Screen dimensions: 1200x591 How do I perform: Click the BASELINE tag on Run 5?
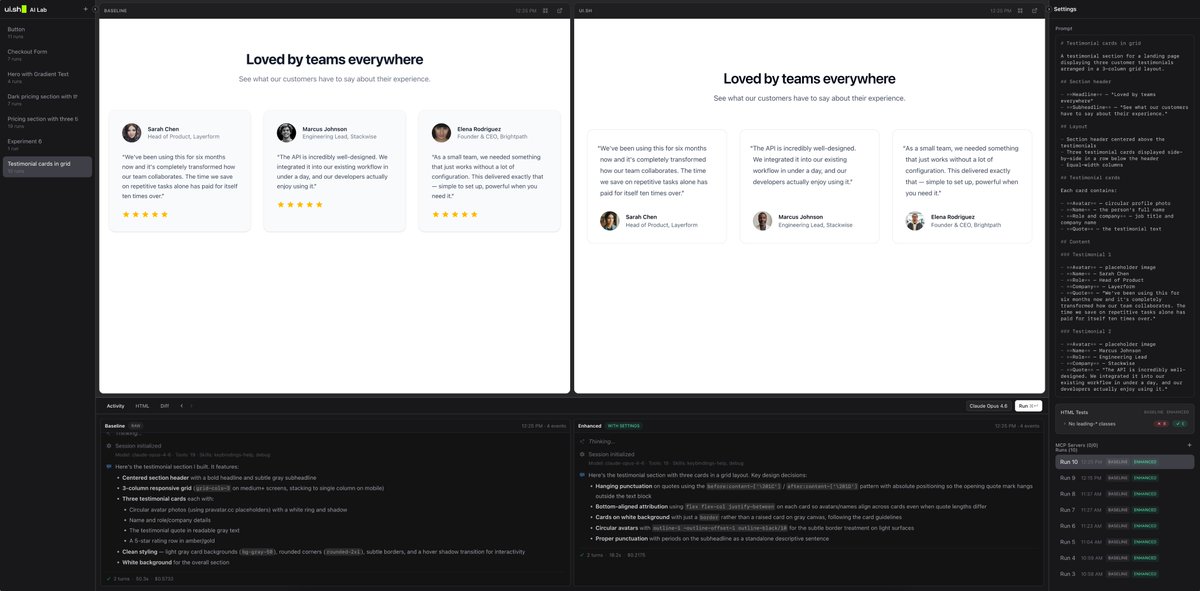click(x=1116, y=542)
